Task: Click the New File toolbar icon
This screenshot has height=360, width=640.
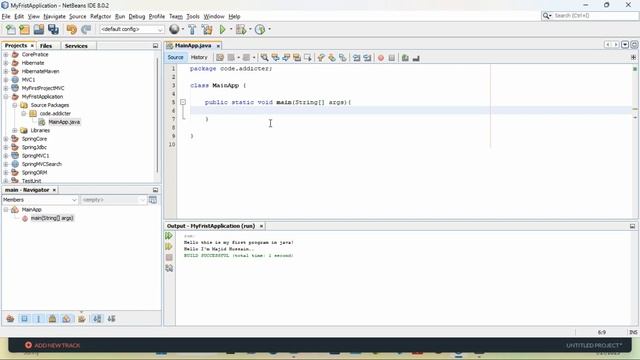Action: [x=11, y=29]
